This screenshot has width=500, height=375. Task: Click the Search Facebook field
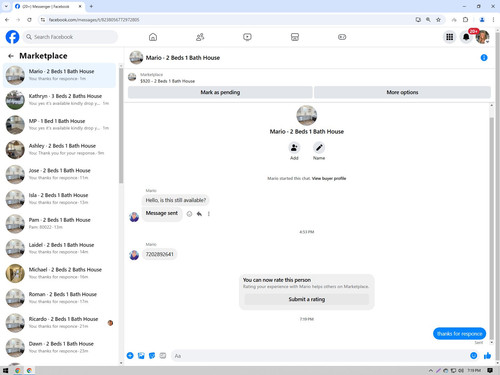click(70, 37)
